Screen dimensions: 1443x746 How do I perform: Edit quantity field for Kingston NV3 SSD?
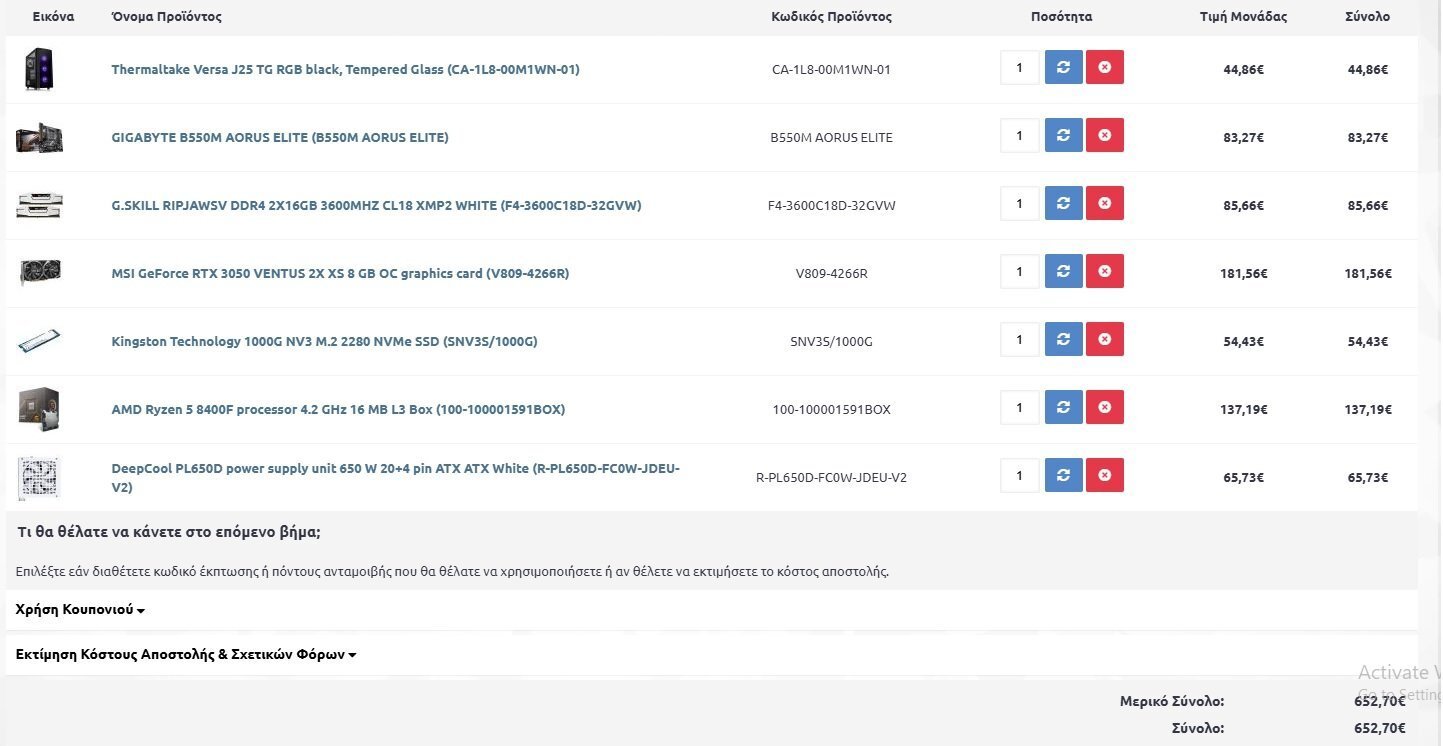(x=1020, y=339)
